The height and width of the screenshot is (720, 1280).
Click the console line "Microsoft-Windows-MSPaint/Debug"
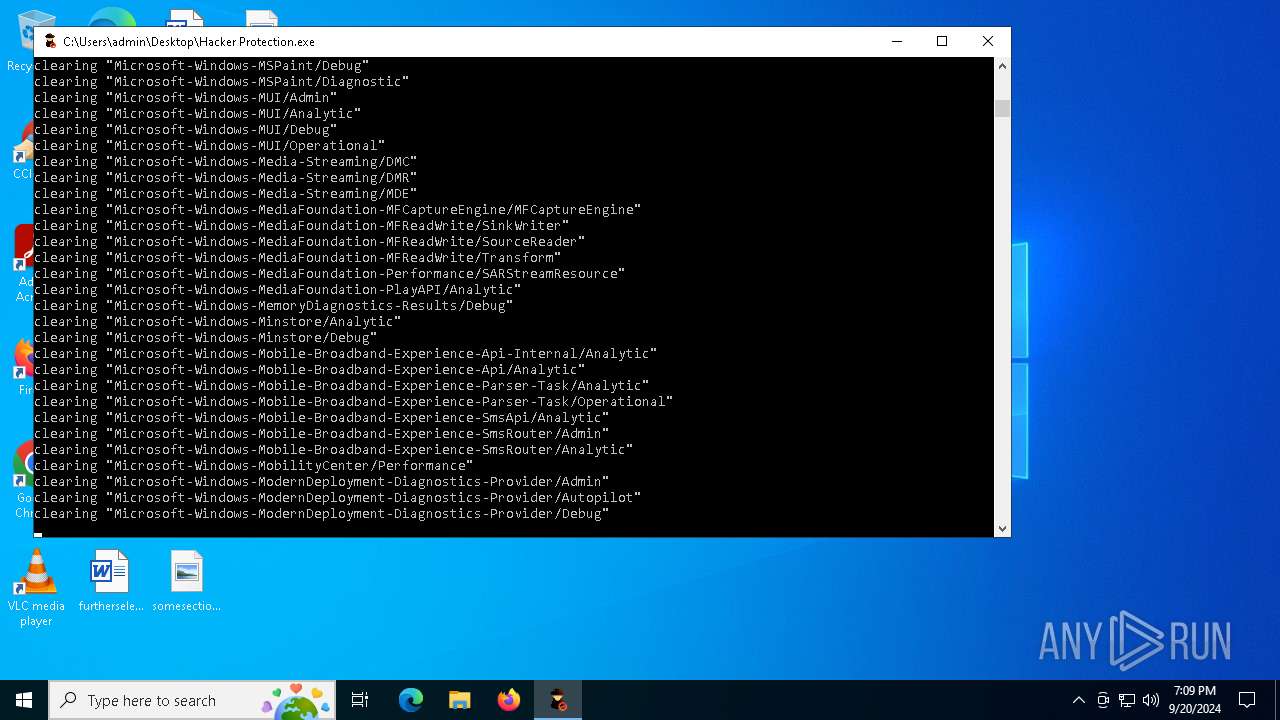[x=202, y=65]
